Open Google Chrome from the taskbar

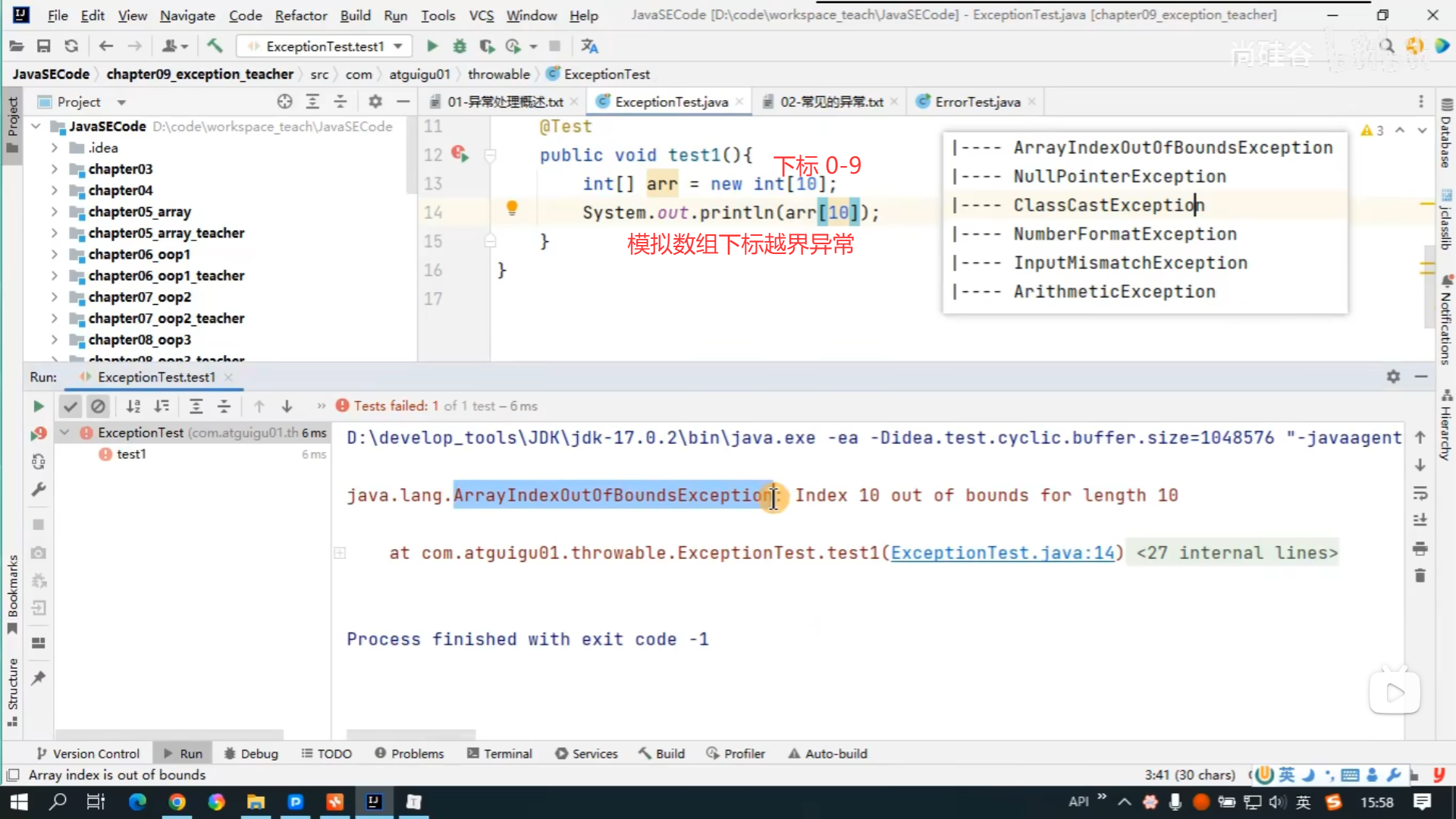tap(177, 802)
